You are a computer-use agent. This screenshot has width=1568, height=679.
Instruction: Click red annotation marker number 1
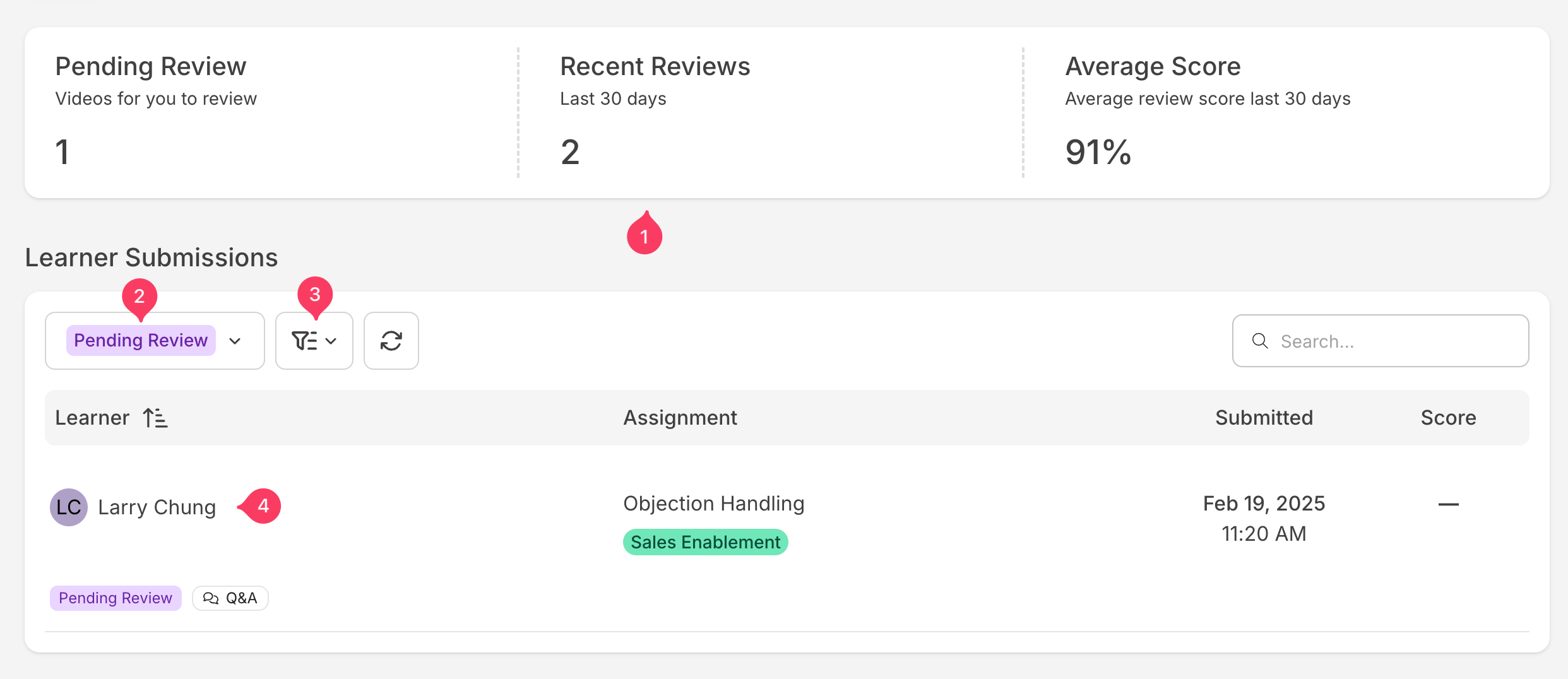pos(644,236)
